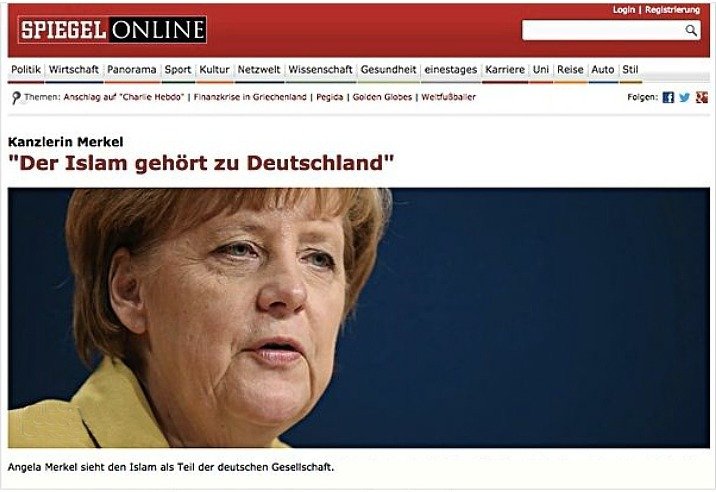Click the Themen magnifier icon
This screenshot has width=716, height=492.
coord(16,97)
